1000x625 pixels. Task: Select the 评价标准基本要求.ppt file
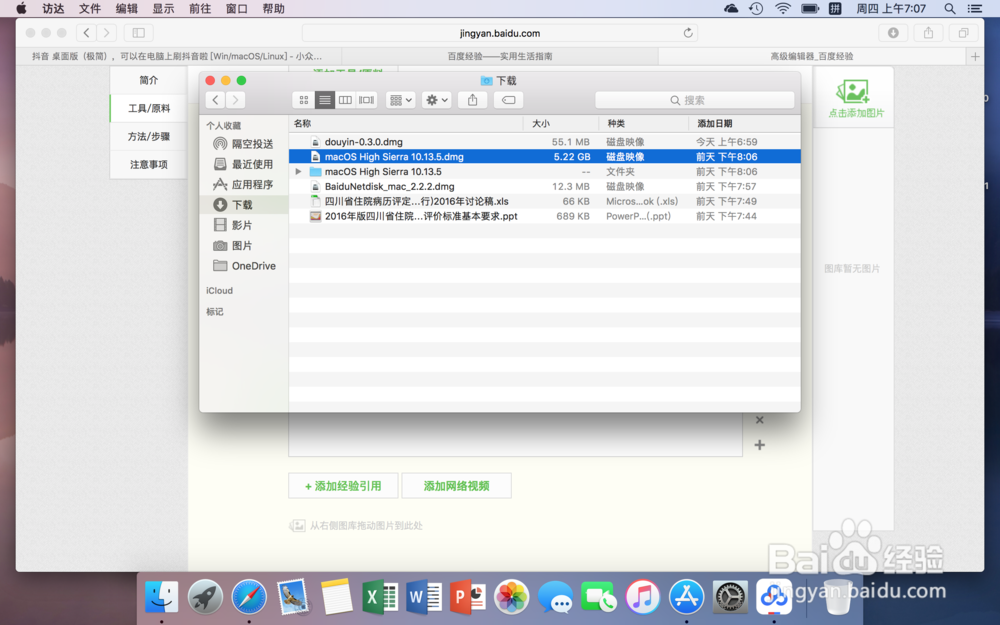tap(545, 216)
